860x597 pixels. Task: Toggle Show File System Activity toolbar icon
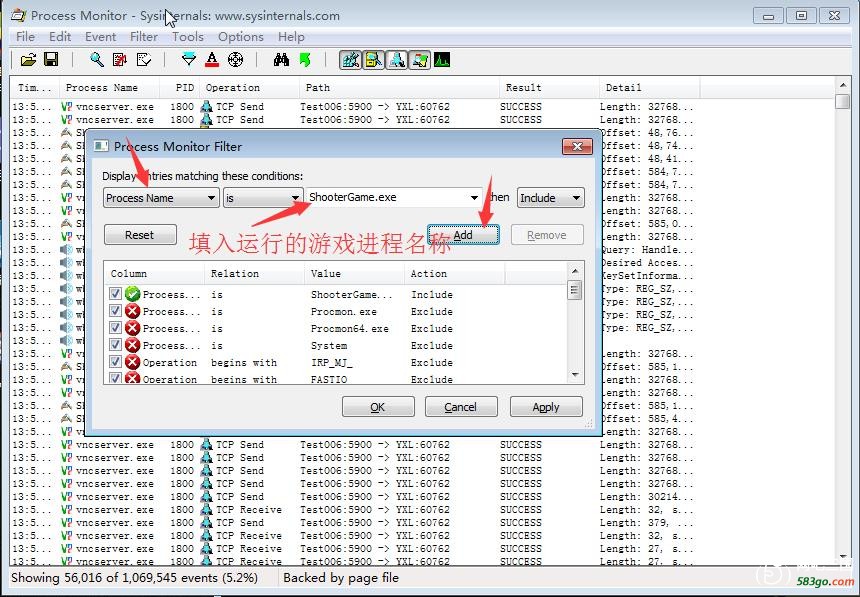pos(374,60)
